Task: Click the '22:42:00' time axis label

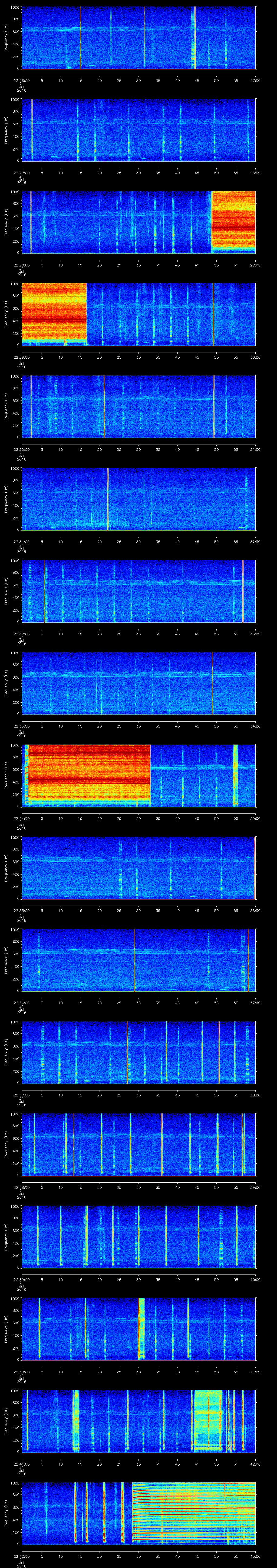Action: click(x=21, y=1556)
